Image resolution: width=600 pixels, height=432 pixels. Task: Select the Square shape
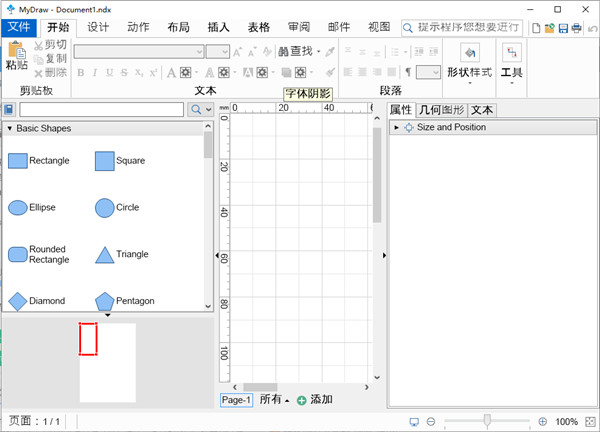coord(120,161)
